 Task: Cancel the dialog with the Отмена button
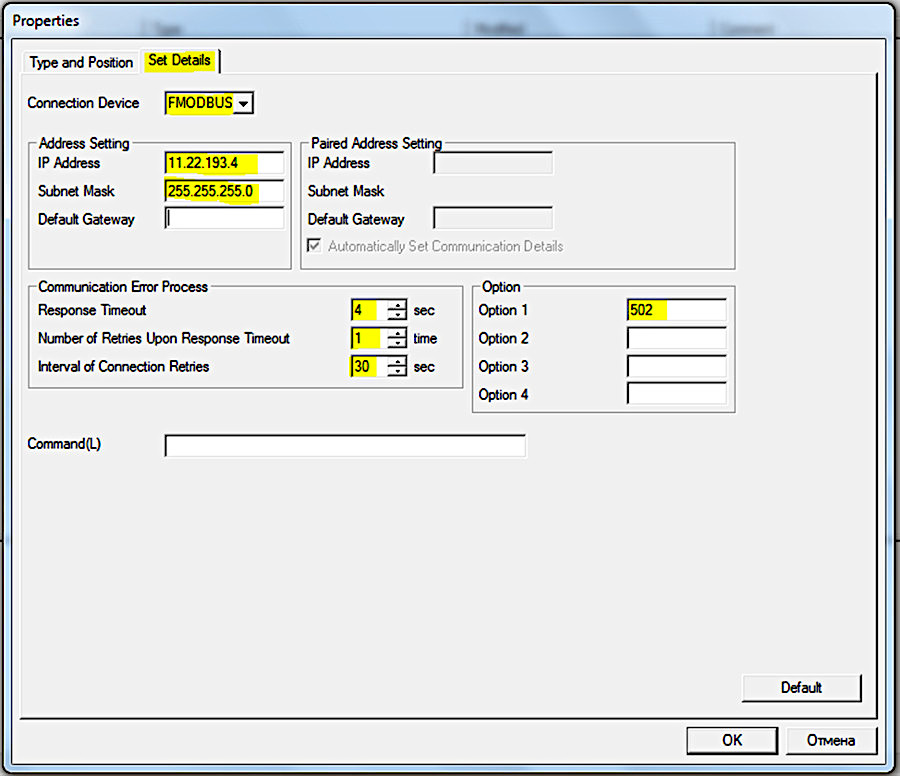click(831, 740)
